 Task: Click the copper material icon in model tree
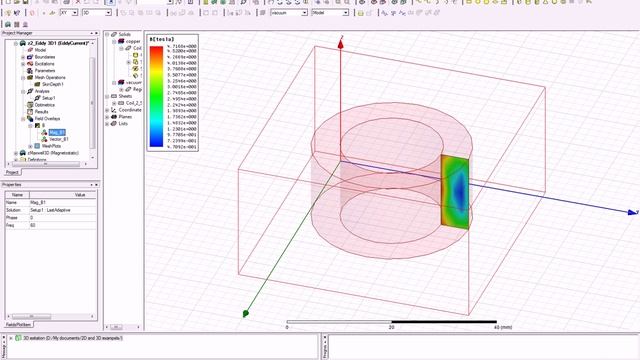click(121, 41)
